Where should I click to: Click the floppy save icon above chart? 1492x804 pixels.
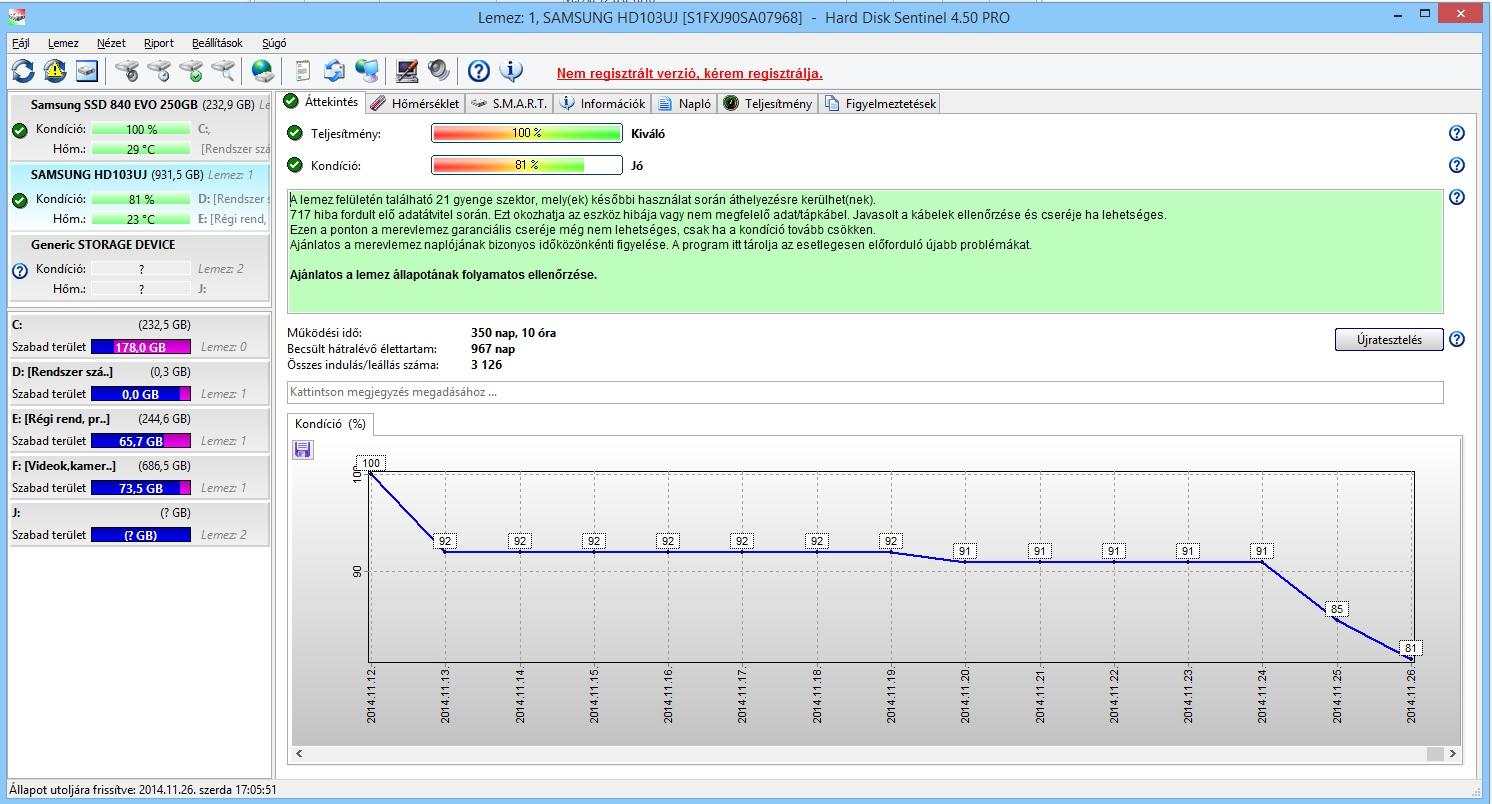click(303, 450)
